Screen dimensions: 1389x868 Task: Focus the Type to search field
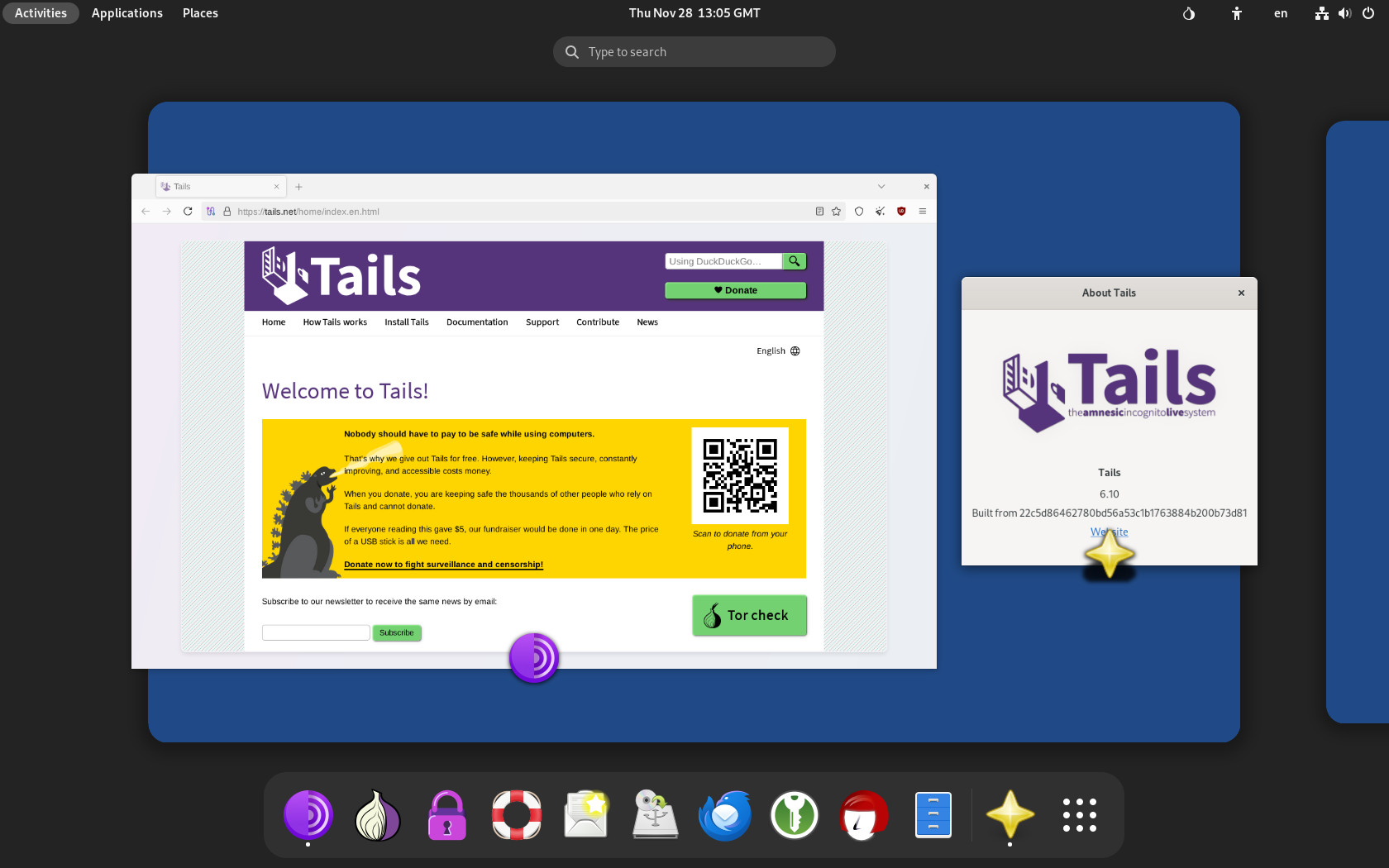coord(694,52)
